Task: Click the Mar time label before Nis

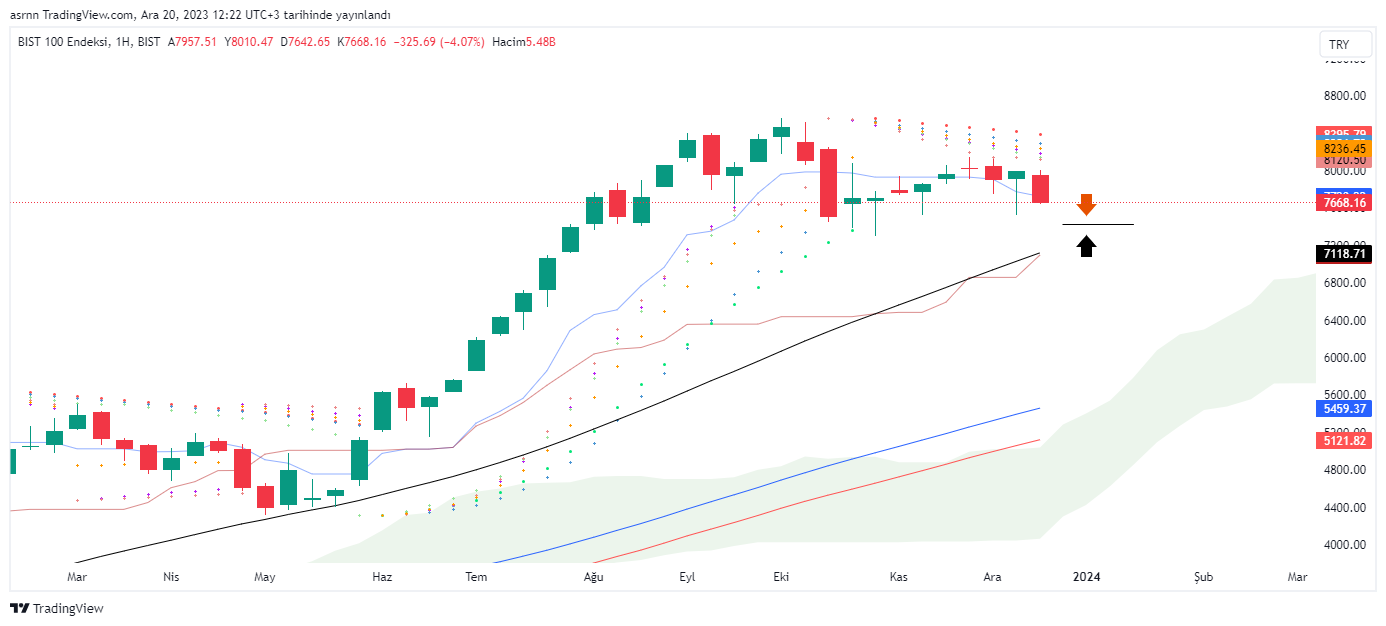Action: click(x=77, y=577)
